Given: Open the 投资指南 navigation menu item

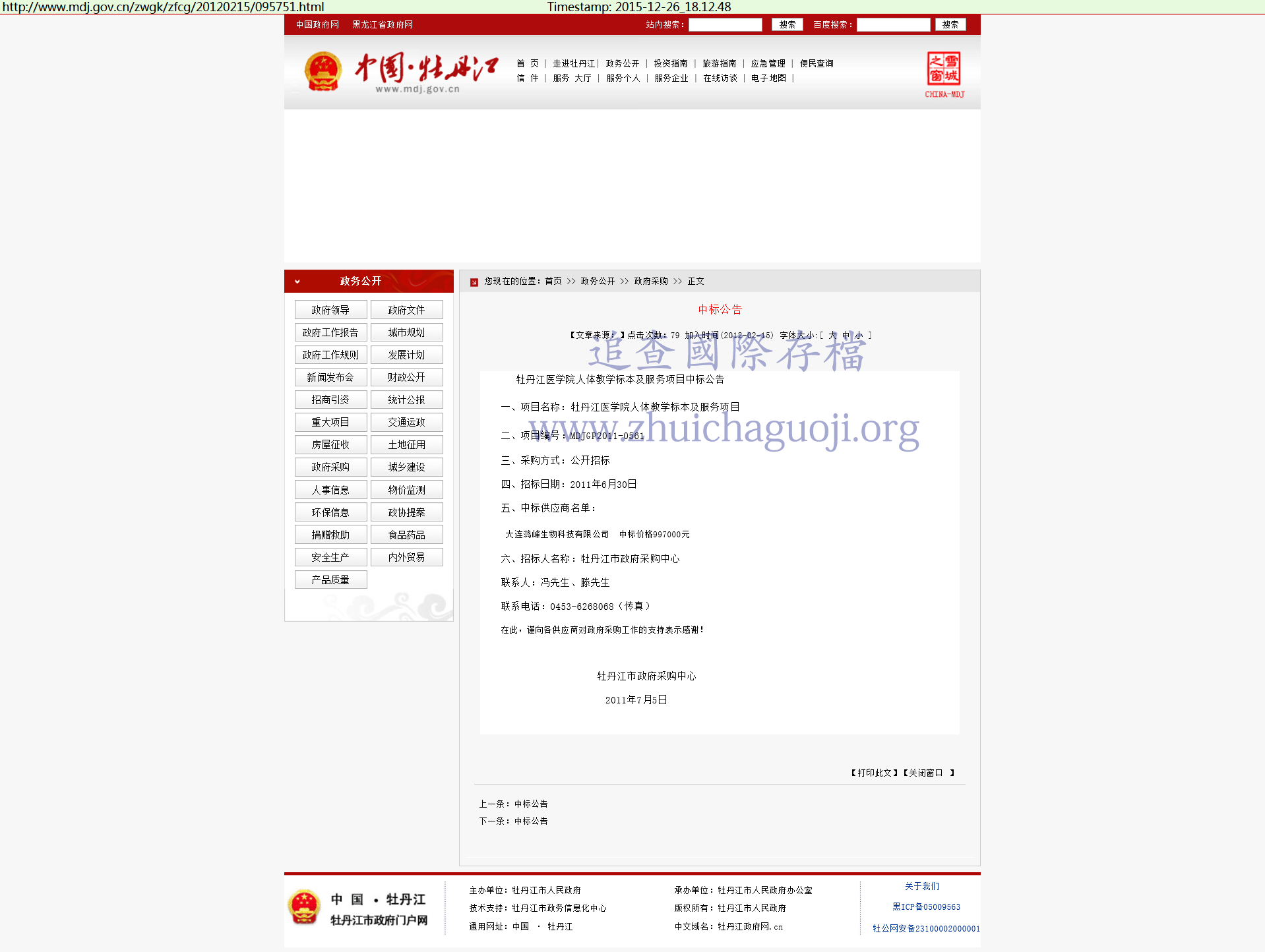Looking at the screenshot, I should point(670,63).
